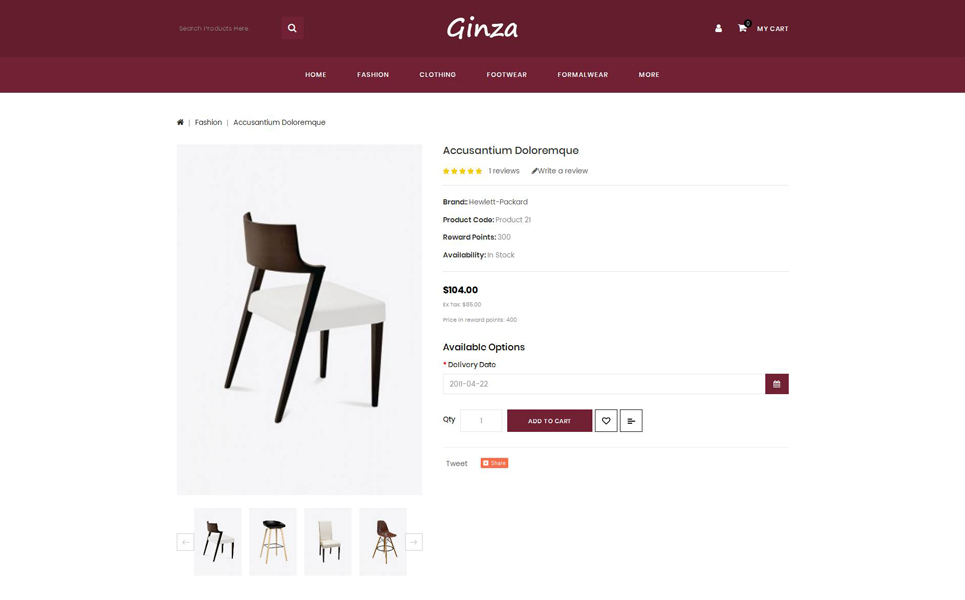Viewport: 965px width, 600px height.
Task: Click the five-star rating
Action: tap(462, 171)
